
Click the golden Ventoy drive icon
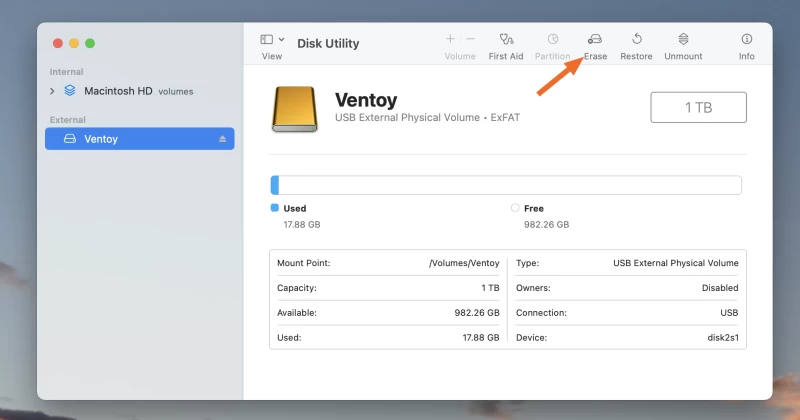click(x=296, y=109)
